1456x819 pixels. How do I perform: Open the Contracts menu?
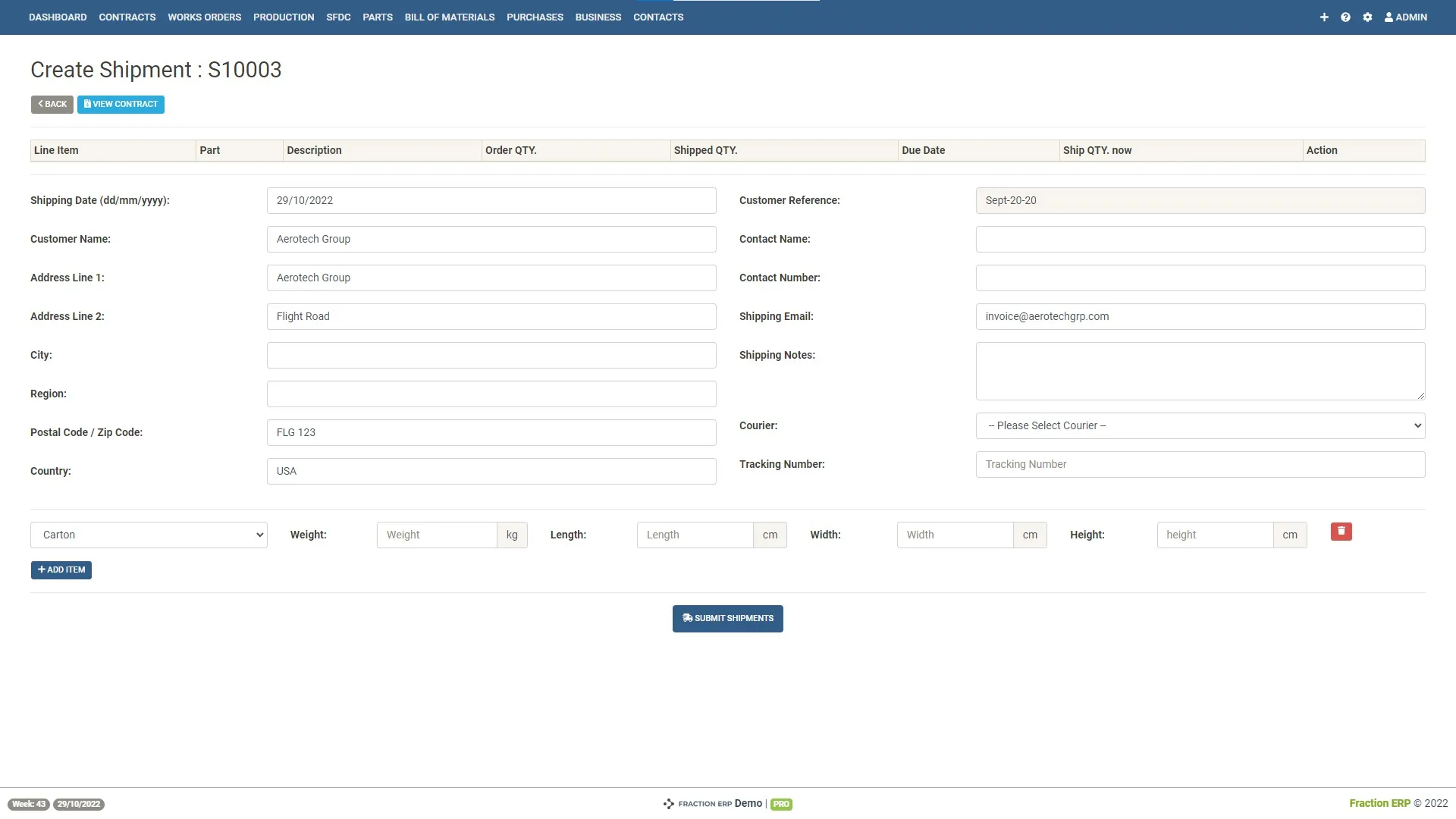127,17
